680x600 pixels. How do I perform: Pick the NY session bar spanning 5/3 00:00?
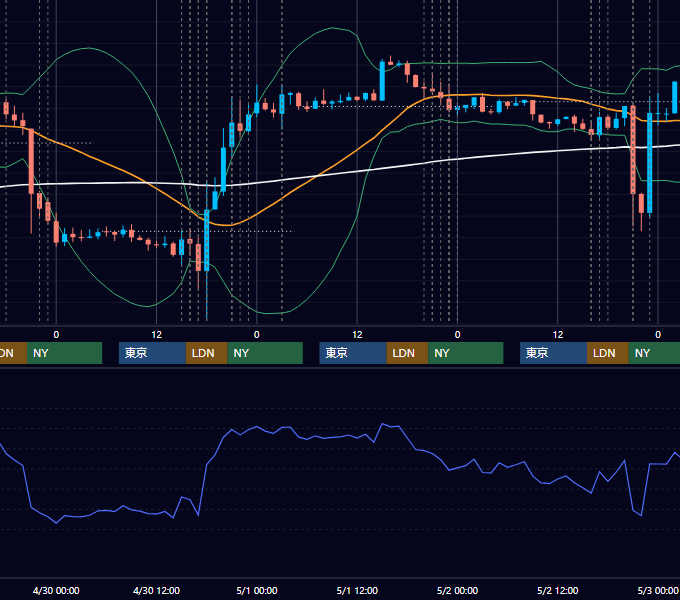point(654,353)
